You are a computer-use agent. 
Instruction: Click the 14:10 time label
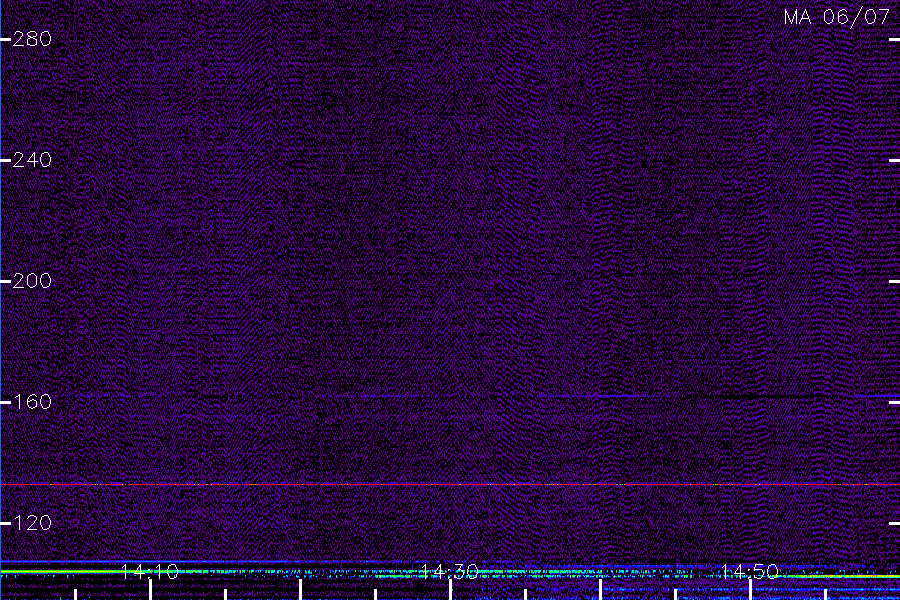tap(150, 571)
